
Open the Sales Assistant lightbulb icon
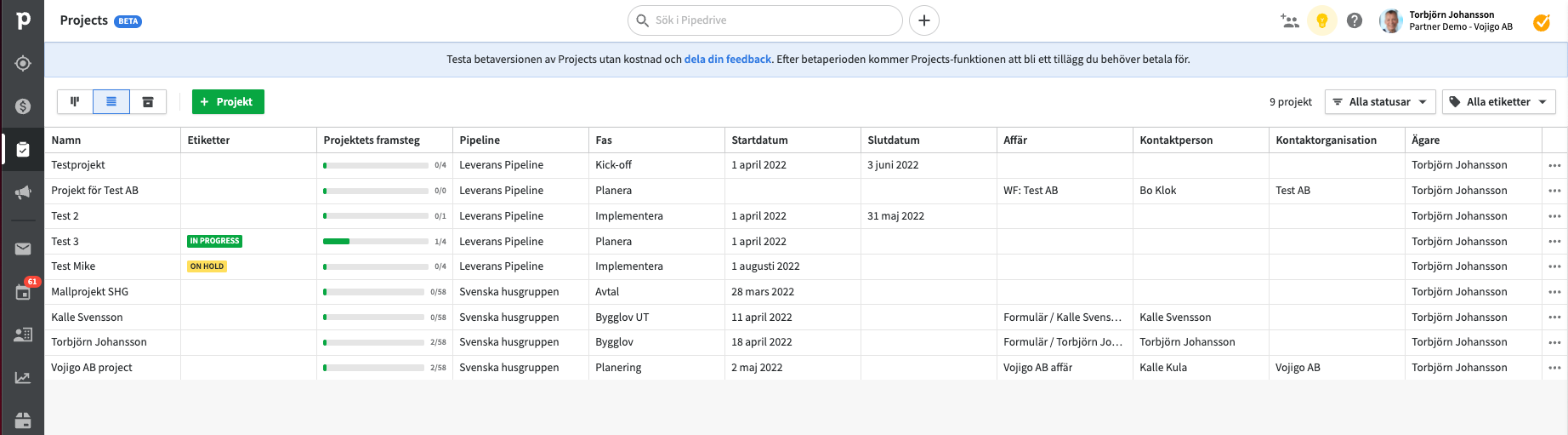coord(1321,20)
